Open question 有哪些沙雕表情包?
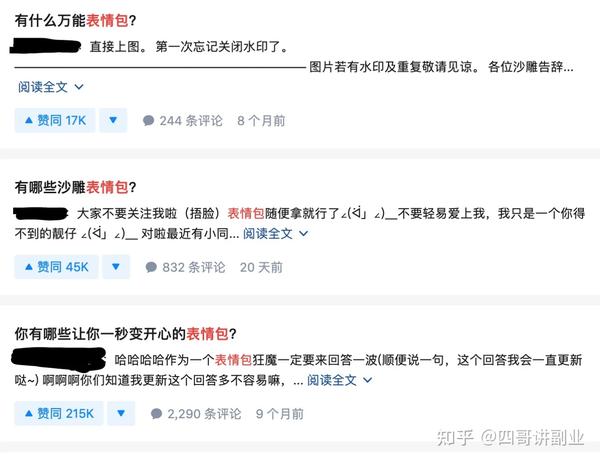The image size is (600, 462). coord(75,187)
